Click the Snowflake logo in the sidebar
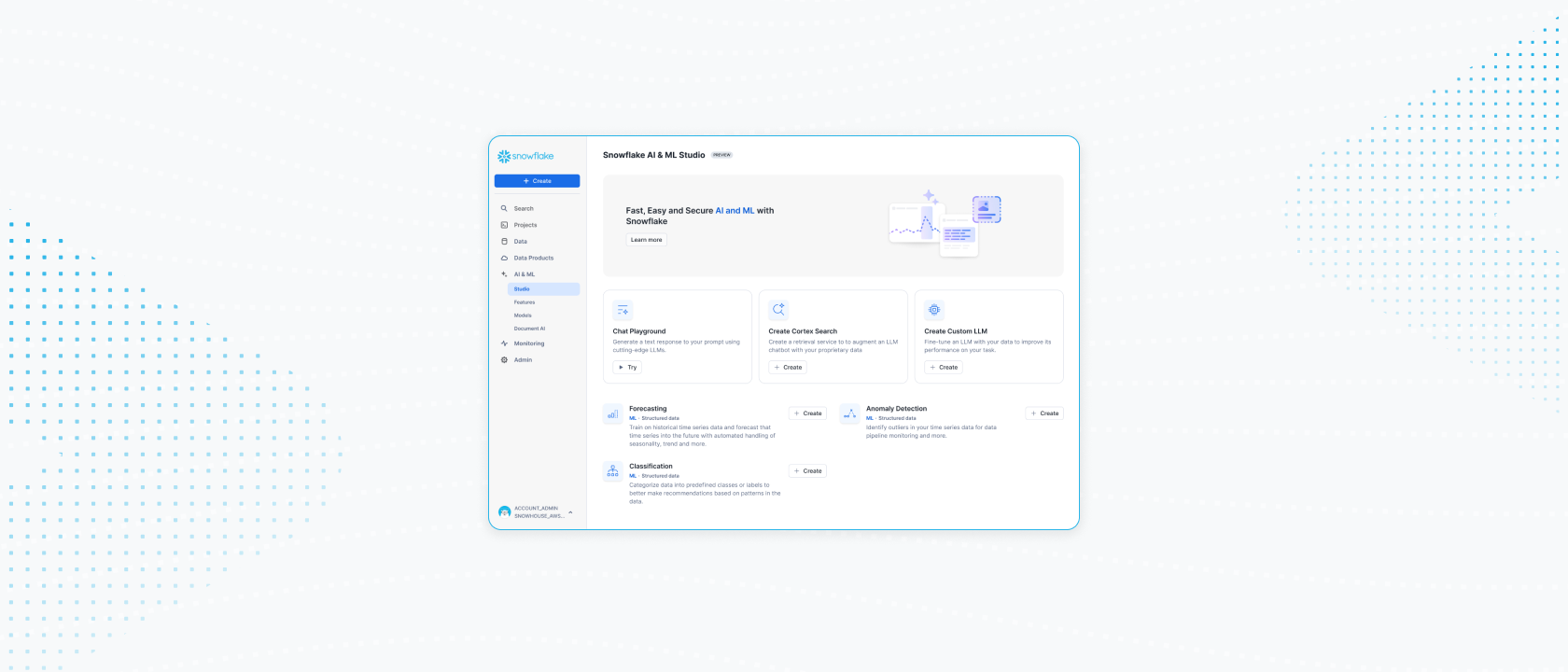1568x672 pixels. click(525, 156)
